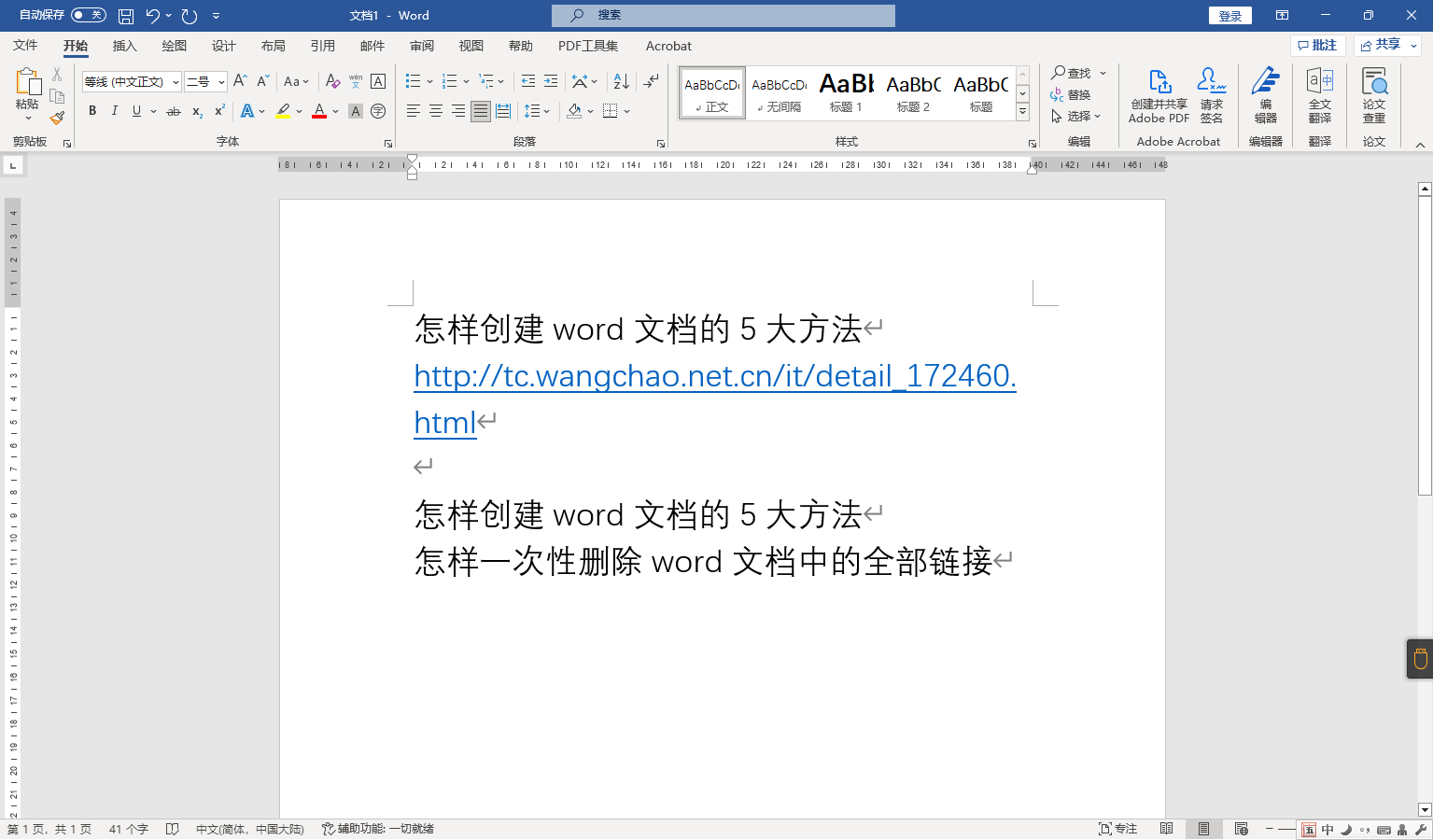Open the Acrobat tab

(668, 46)
